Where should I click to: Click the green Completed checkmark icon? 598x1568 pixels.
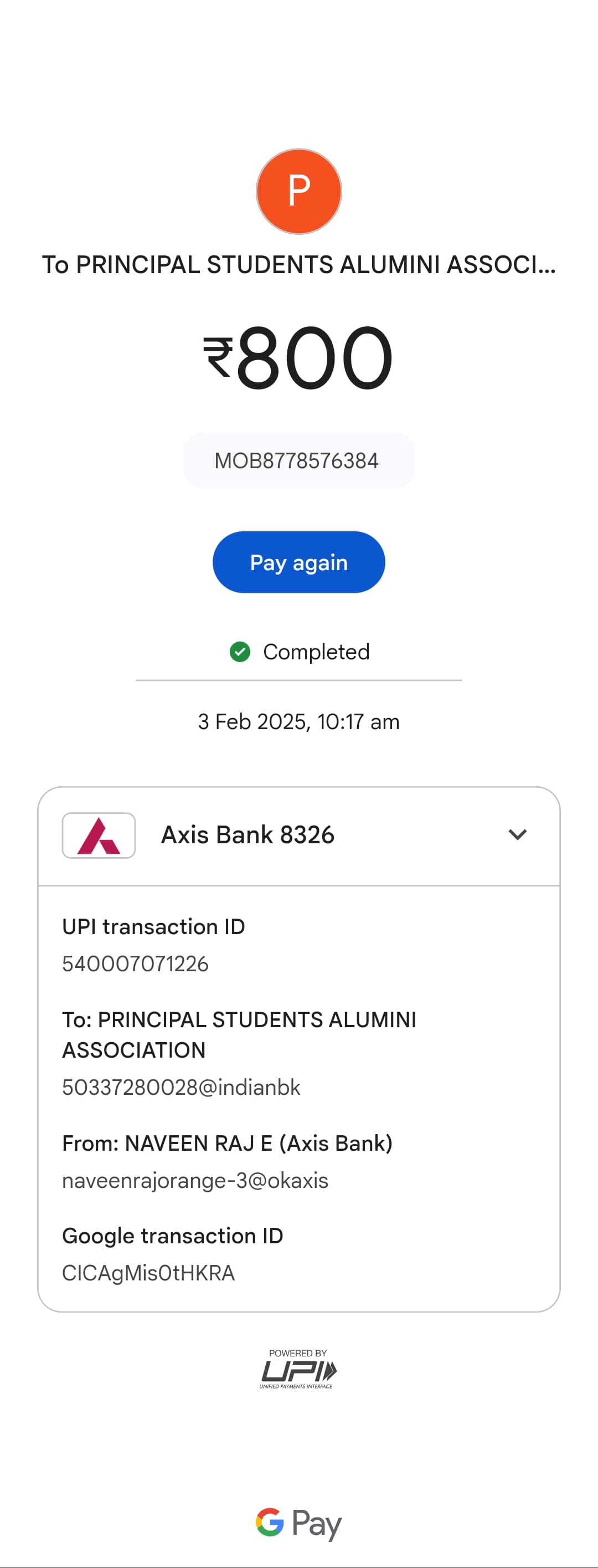[x=240, y=652]
